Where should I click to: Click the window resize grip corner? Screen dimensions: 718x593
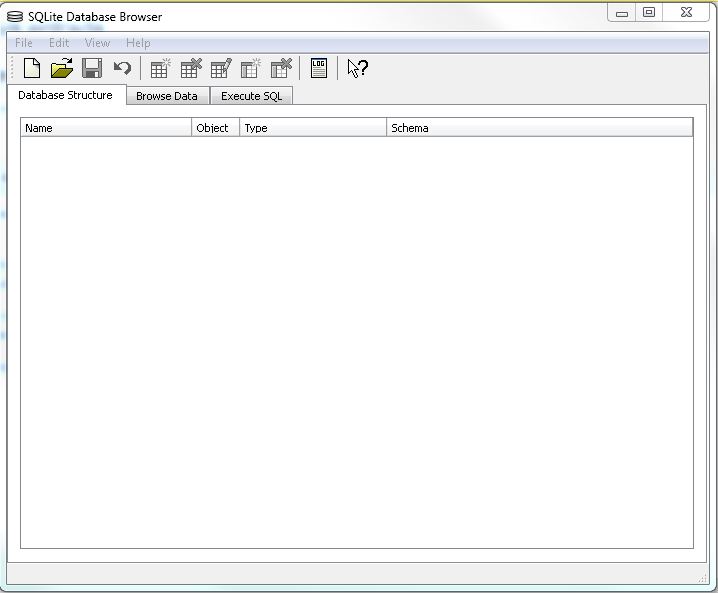click(703, 579)
